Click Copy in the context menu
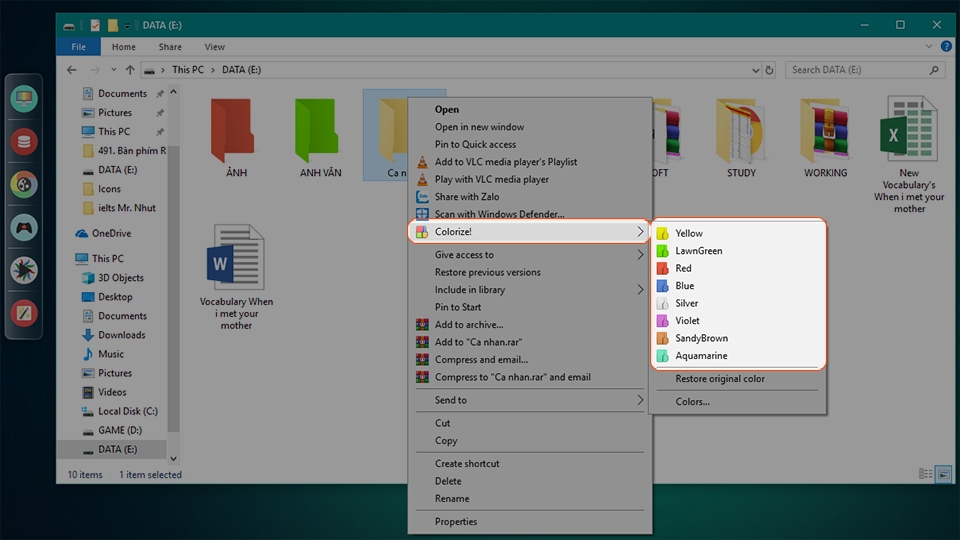Image resolution: width=960 pixels, height=540 pixels. 446,441
